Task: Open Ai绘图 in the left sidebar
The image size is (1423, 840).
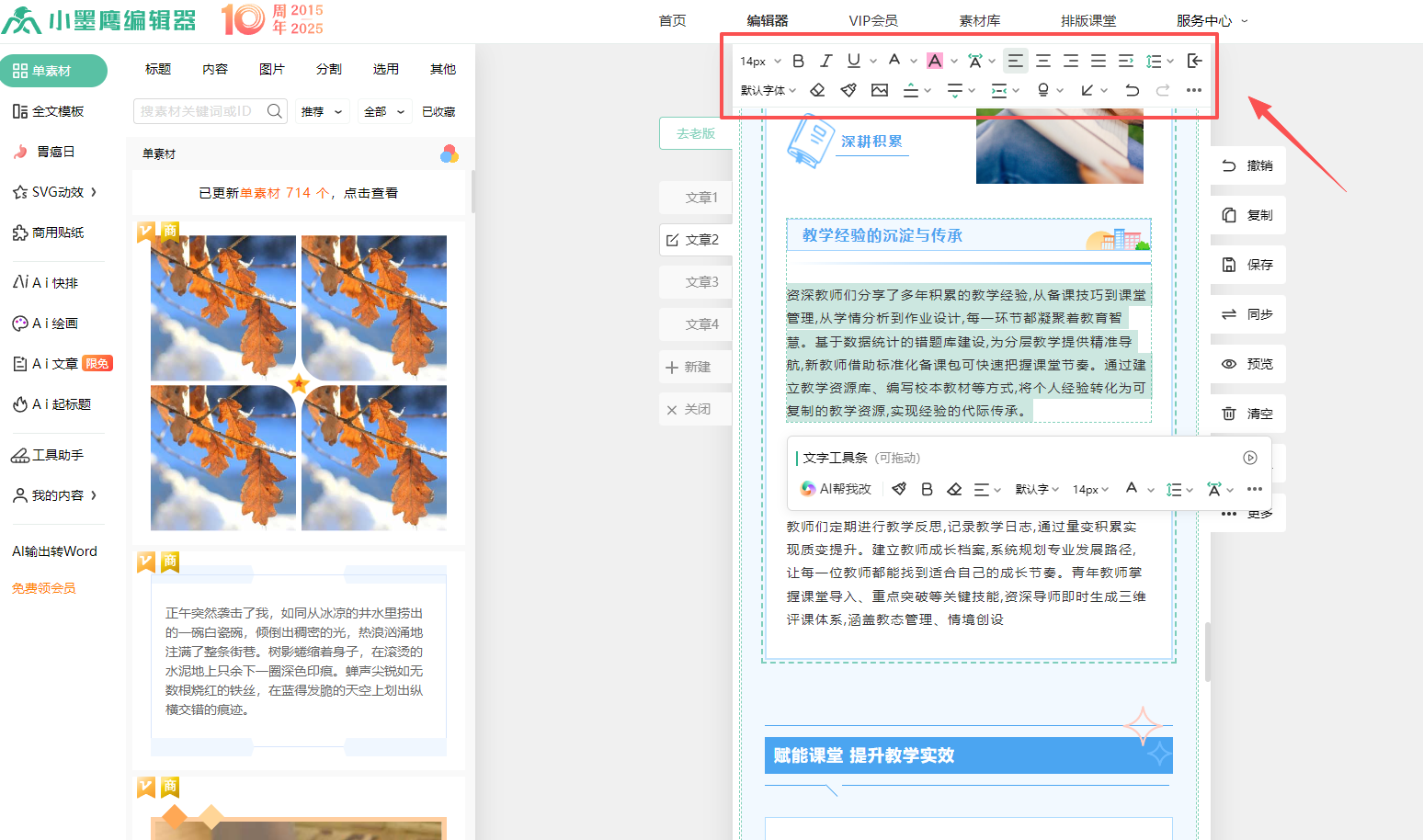Action: (45, 324)
